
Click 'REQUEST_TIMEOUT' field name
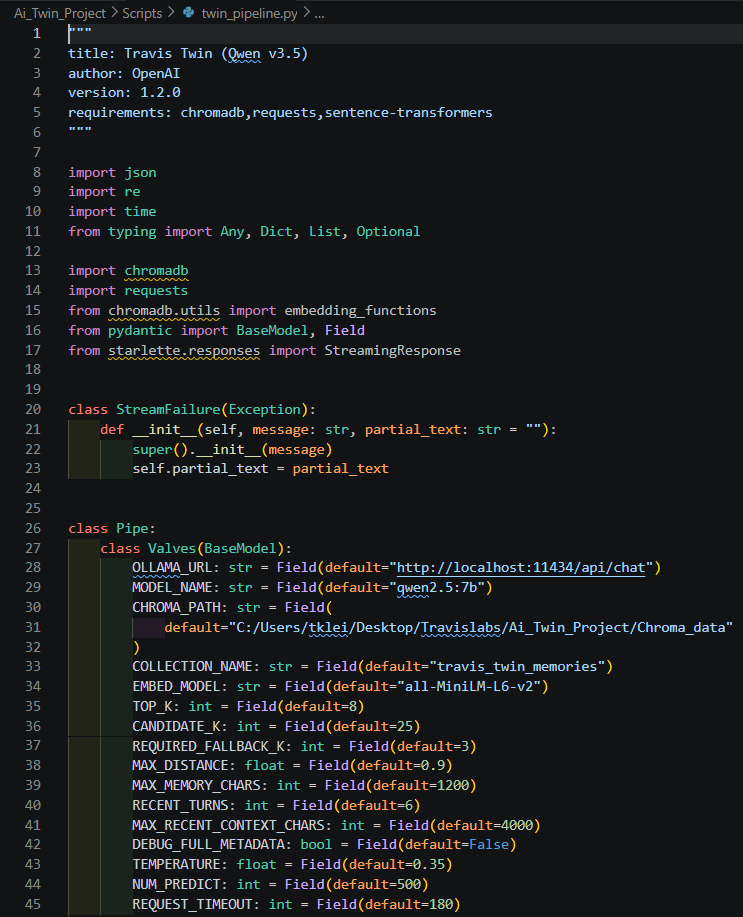192,904
